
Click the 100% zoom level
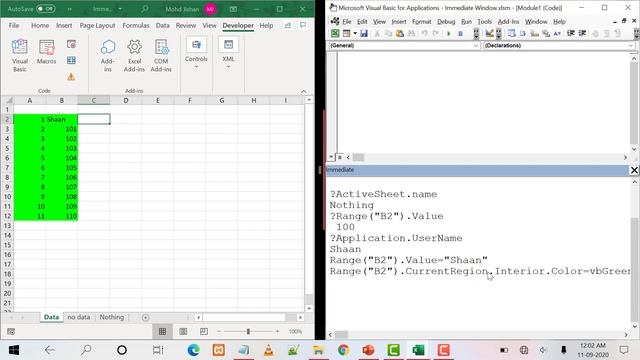point(296,331)
